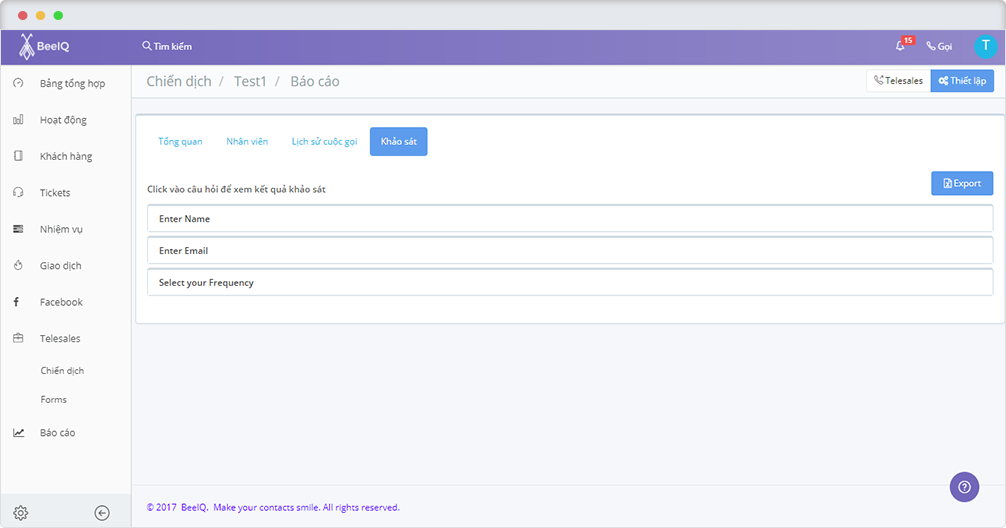Click the user avatar T icon
Image resolution: width=1006 pixels, height=528 pixels.
pos(985,46)
